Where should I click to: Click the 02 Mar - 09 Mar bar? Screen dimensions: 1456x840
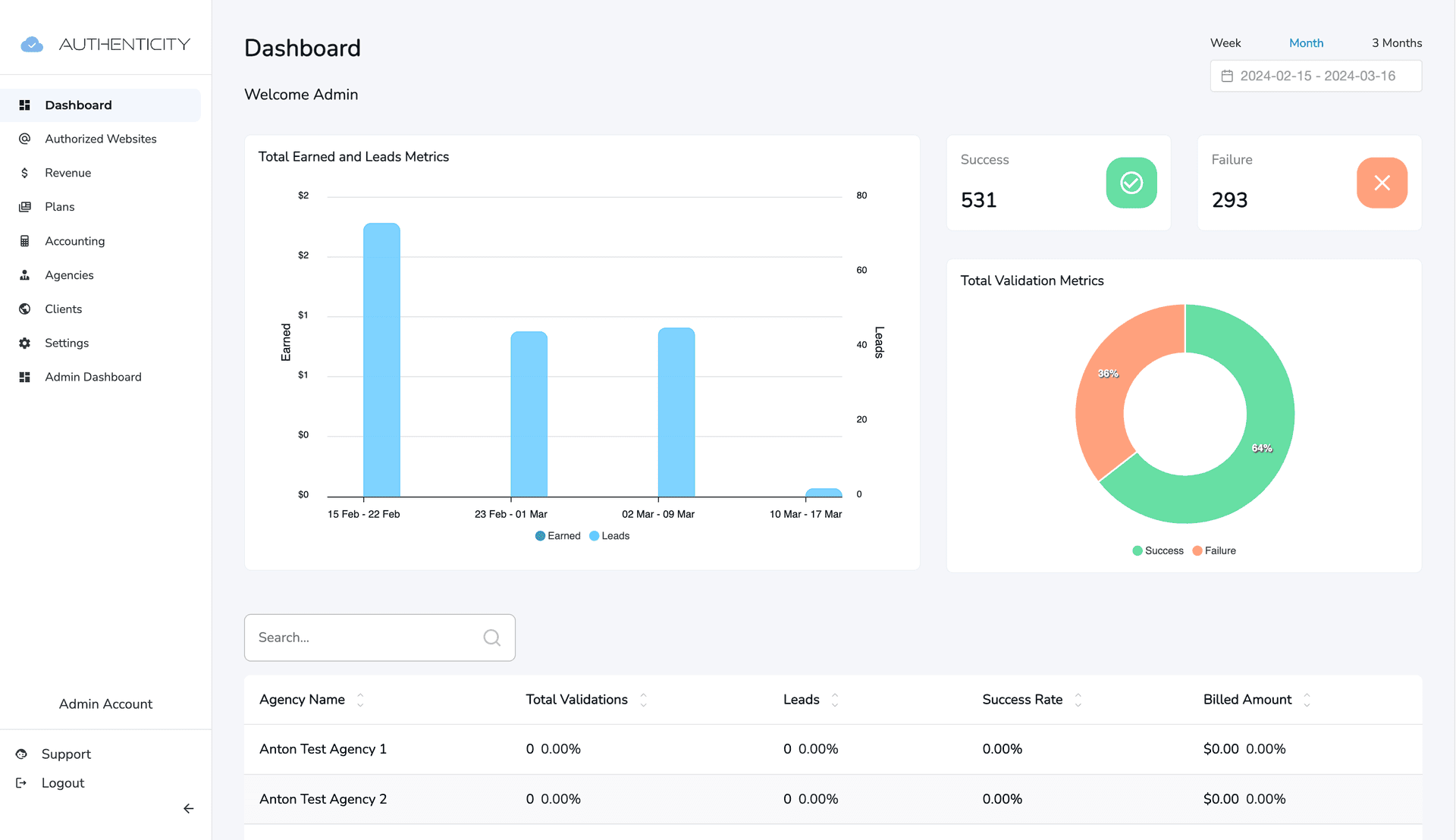(676, 412)
